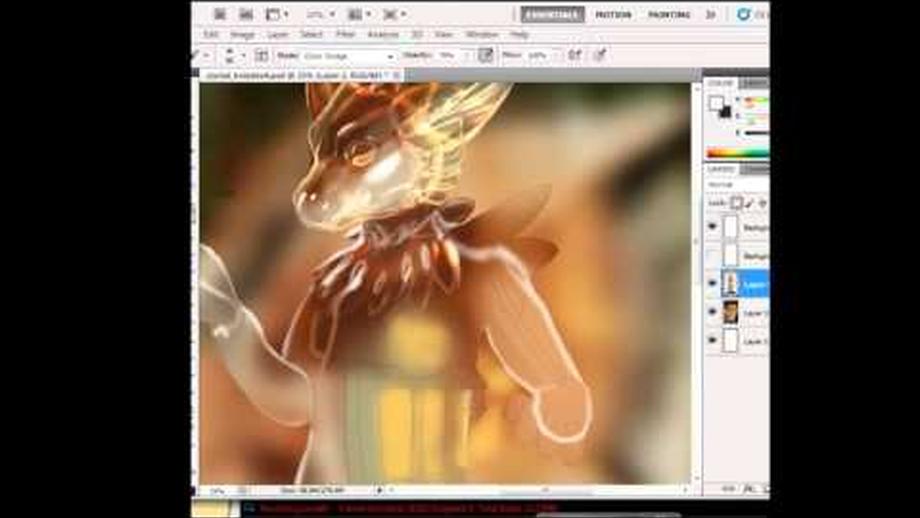Image resolution: width=920 pixels, height=518 pixels.
Task: Open the Window menu
Action: 482,35
